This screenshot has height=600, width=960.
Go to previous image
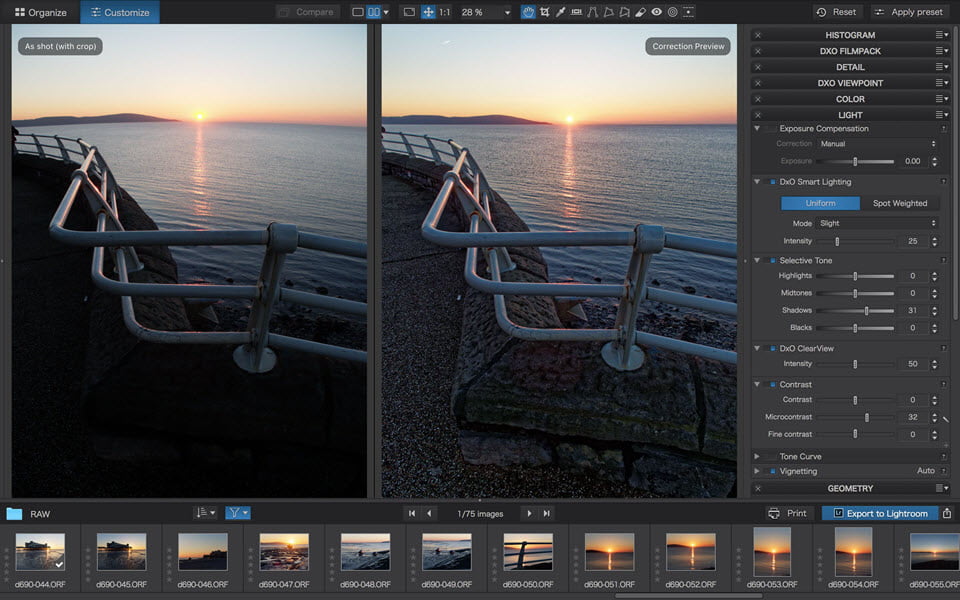click(429, 514)
